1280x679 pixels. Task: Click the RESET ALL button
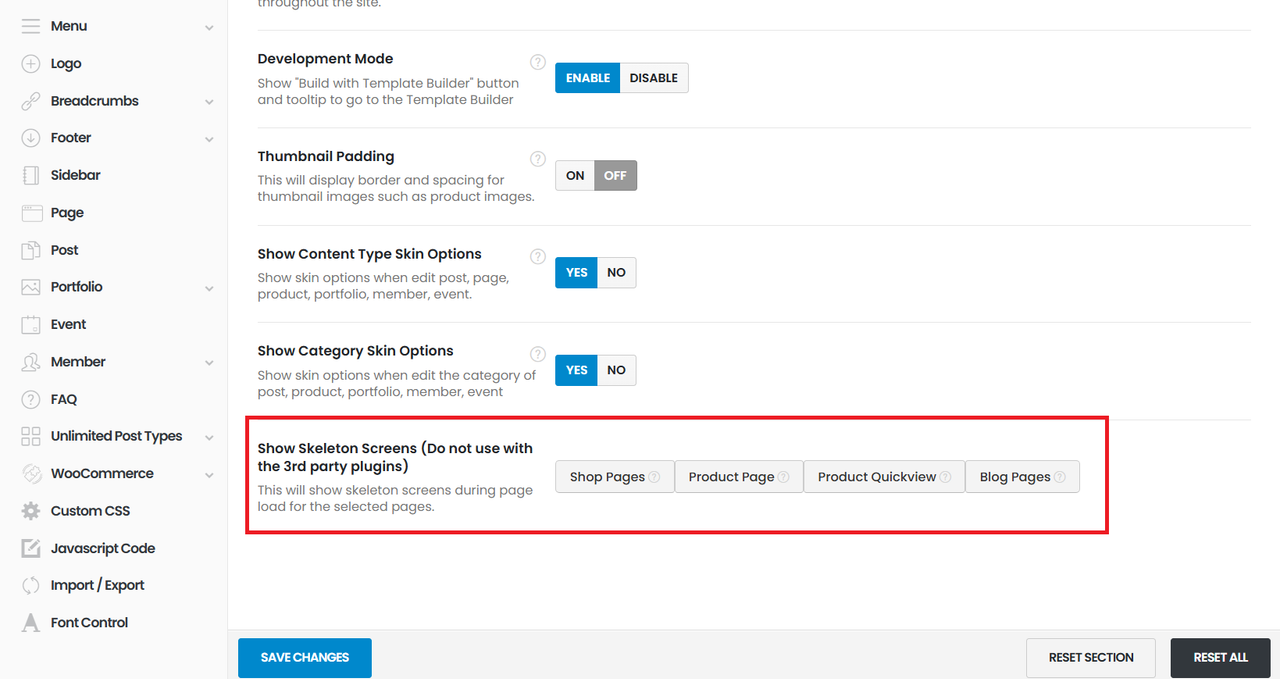coord(1221,658)
